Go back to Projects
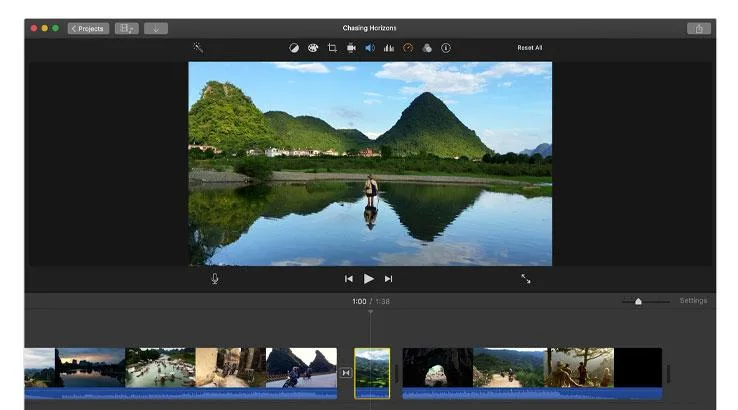 88,28
